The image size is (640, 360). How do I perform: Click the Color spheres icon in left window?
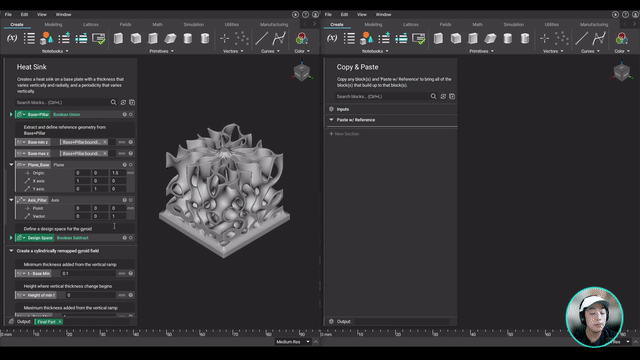(x=302, y=38)
